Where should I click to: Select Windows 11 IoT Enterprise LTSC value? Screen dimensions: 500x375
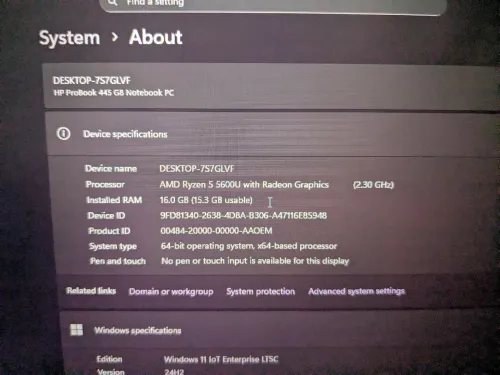point(221,359)
